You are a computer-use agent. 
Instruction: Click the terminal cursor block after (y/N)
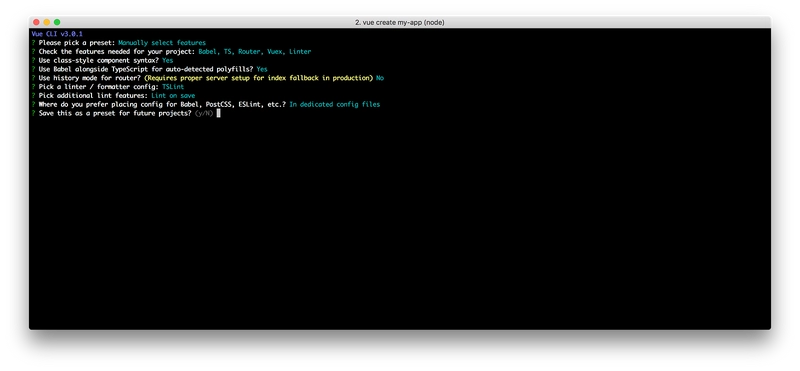click(x=218, y=113)
